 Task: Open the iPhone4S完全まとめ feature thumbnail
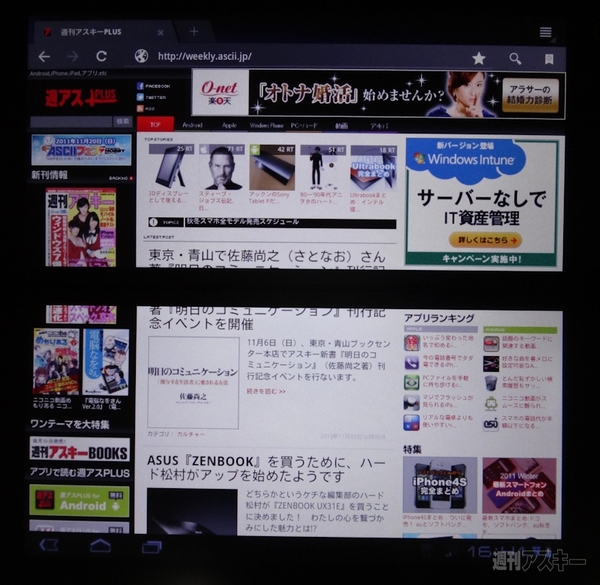click(440, 485)
